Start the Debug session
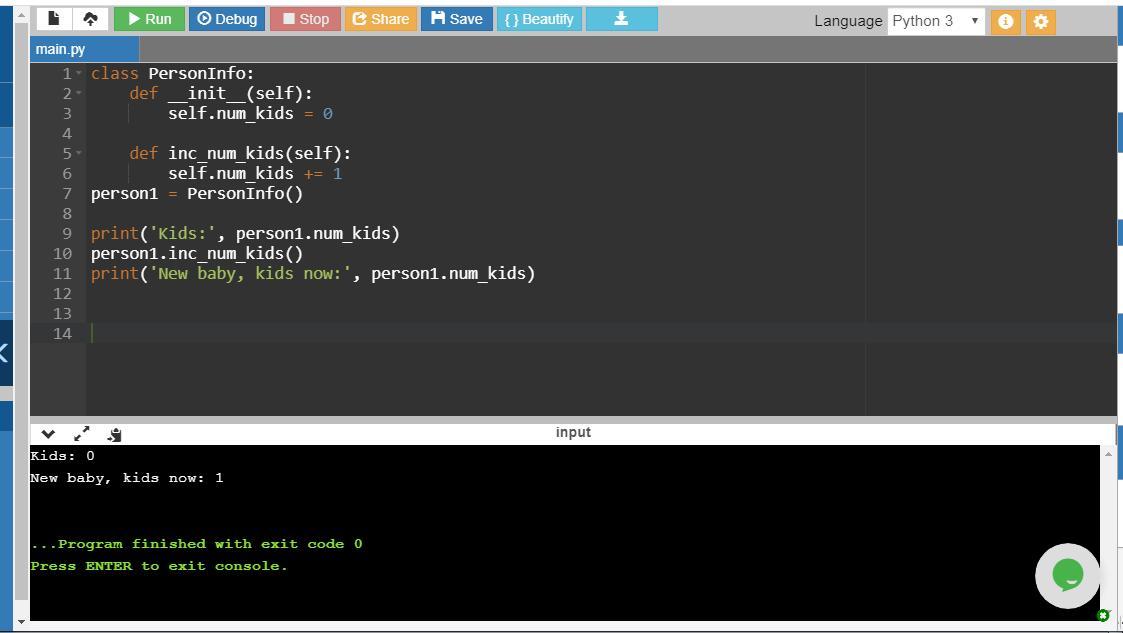 click(x=227, y=19)
